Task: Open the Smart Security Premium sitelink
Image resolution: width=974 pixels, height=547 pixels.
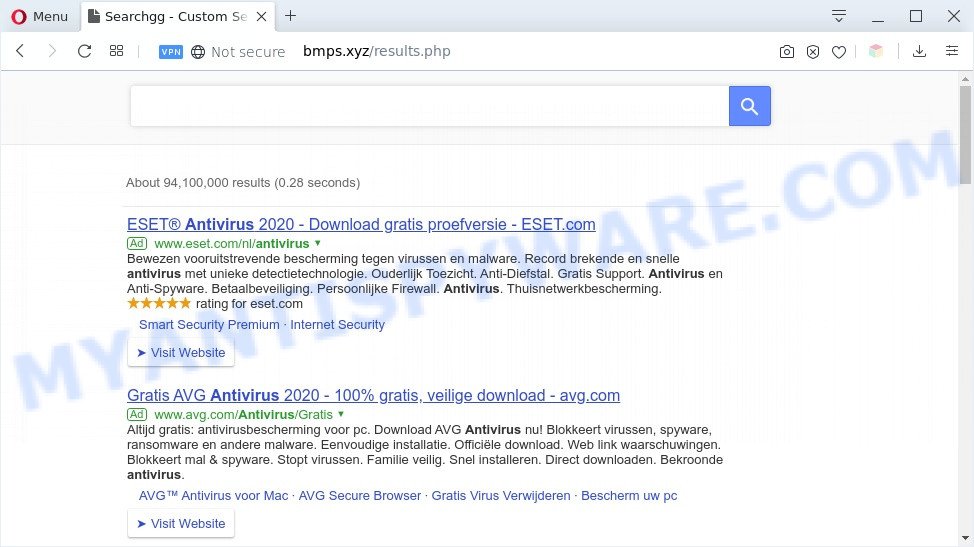Action: tap(209, 325)
